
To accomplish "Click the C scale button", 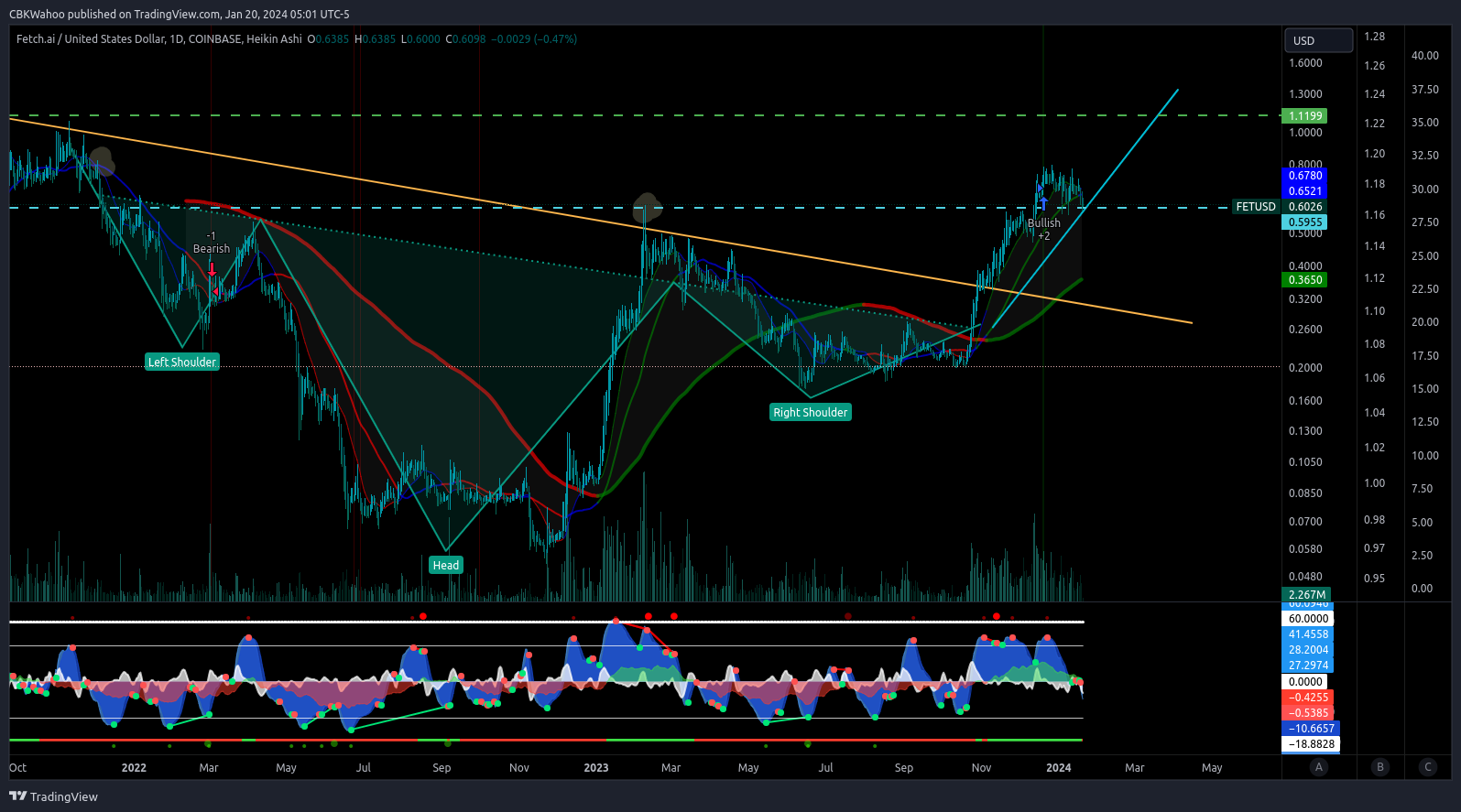I will [1428, 767].
